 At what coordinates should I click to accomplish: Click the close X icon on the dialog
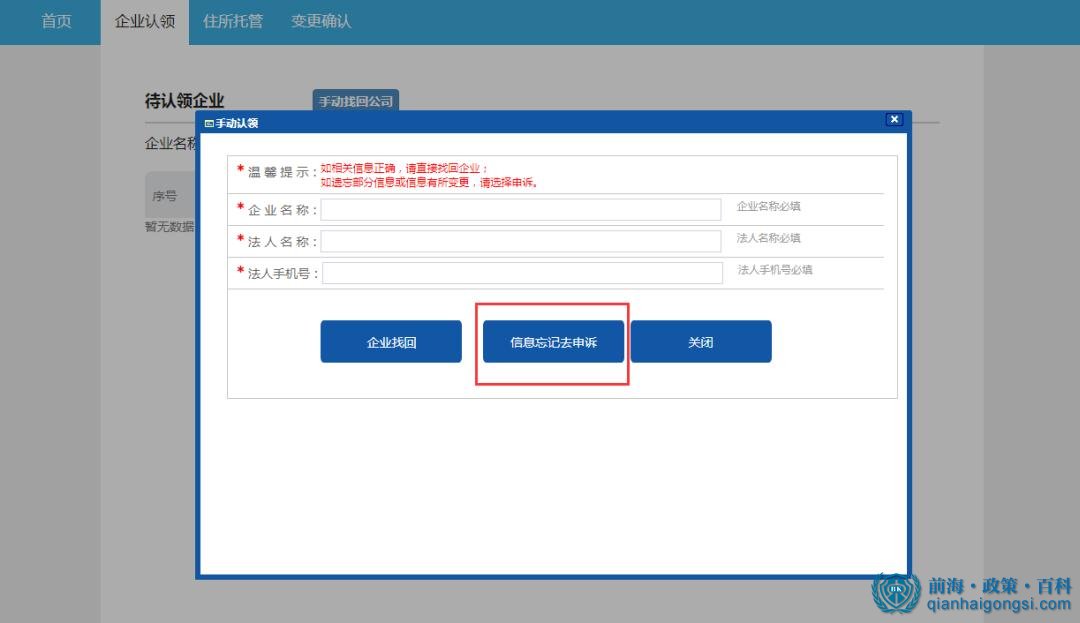click(893, 119)
